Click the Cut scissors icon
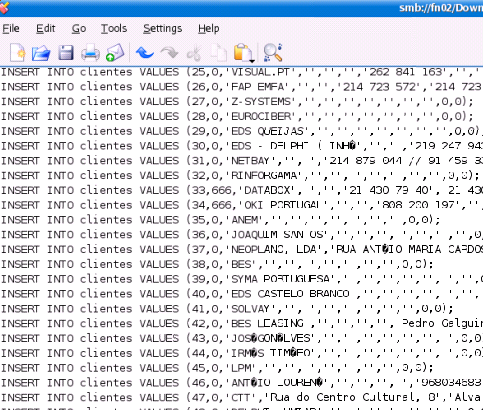 (x=194, y=53)
